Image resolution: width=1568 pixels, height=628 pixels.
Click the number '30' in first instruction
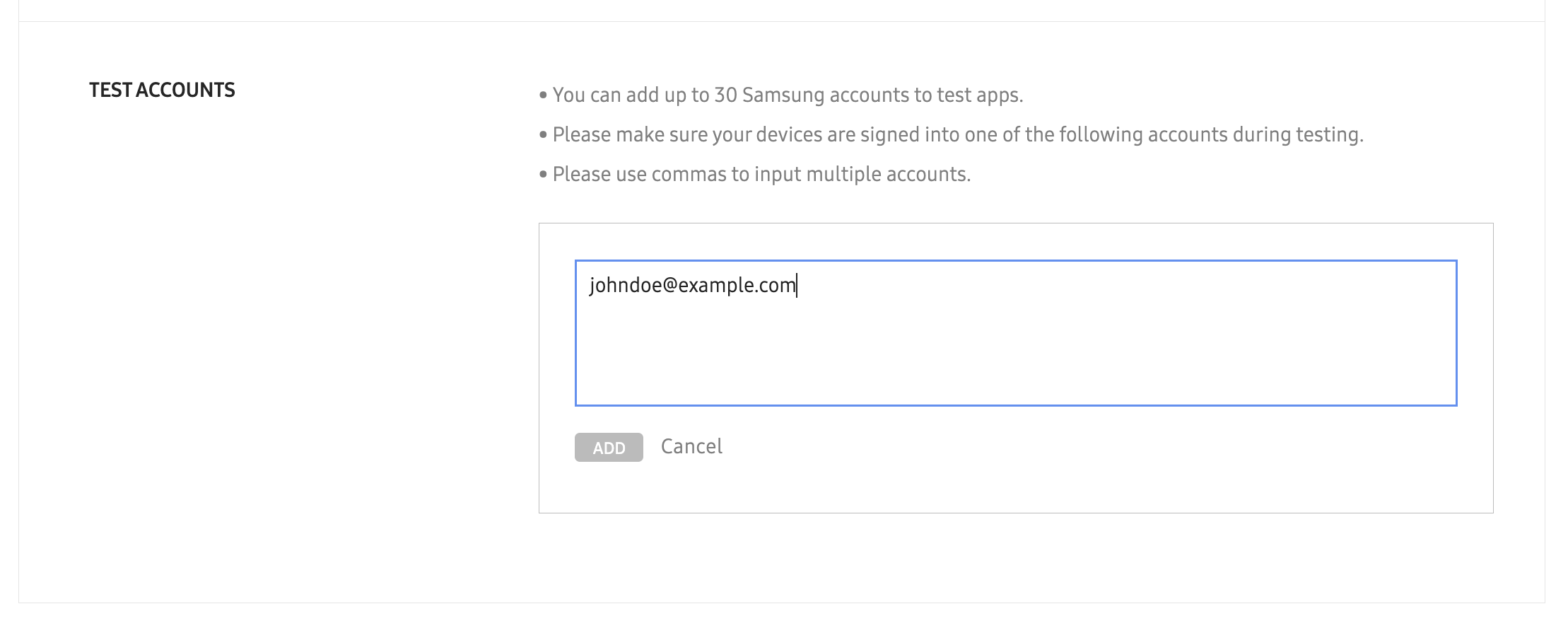725,95
